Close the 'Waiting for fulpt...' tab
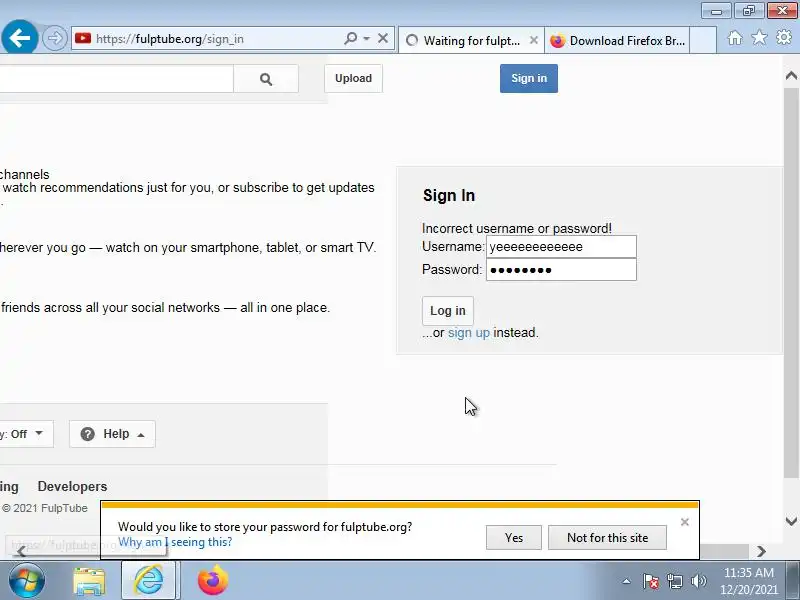The image size is (800, 600). coord(534,40)
